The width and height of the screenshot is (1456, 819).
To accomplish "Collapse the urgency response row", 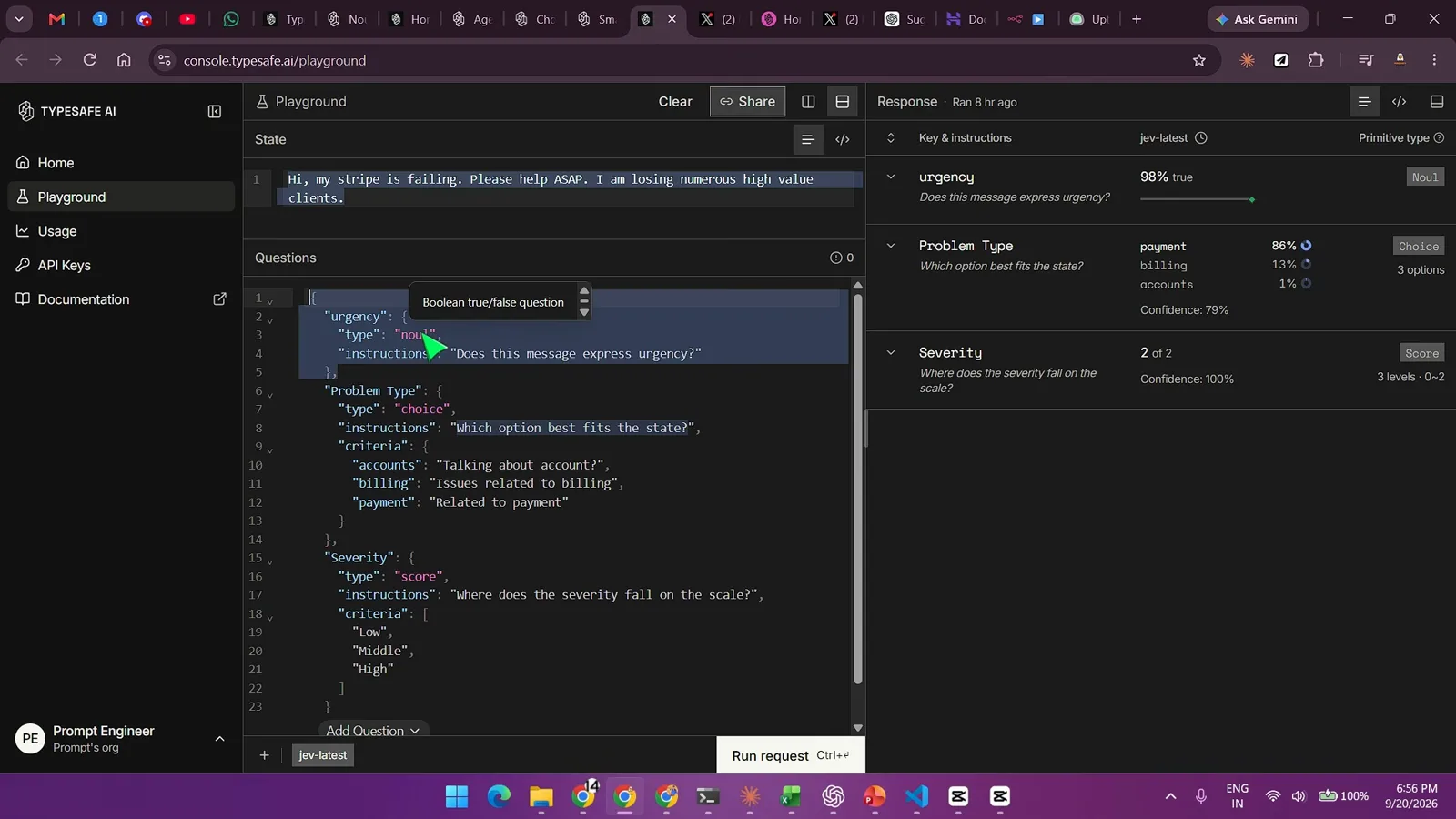I will click(x=891, y=177).
